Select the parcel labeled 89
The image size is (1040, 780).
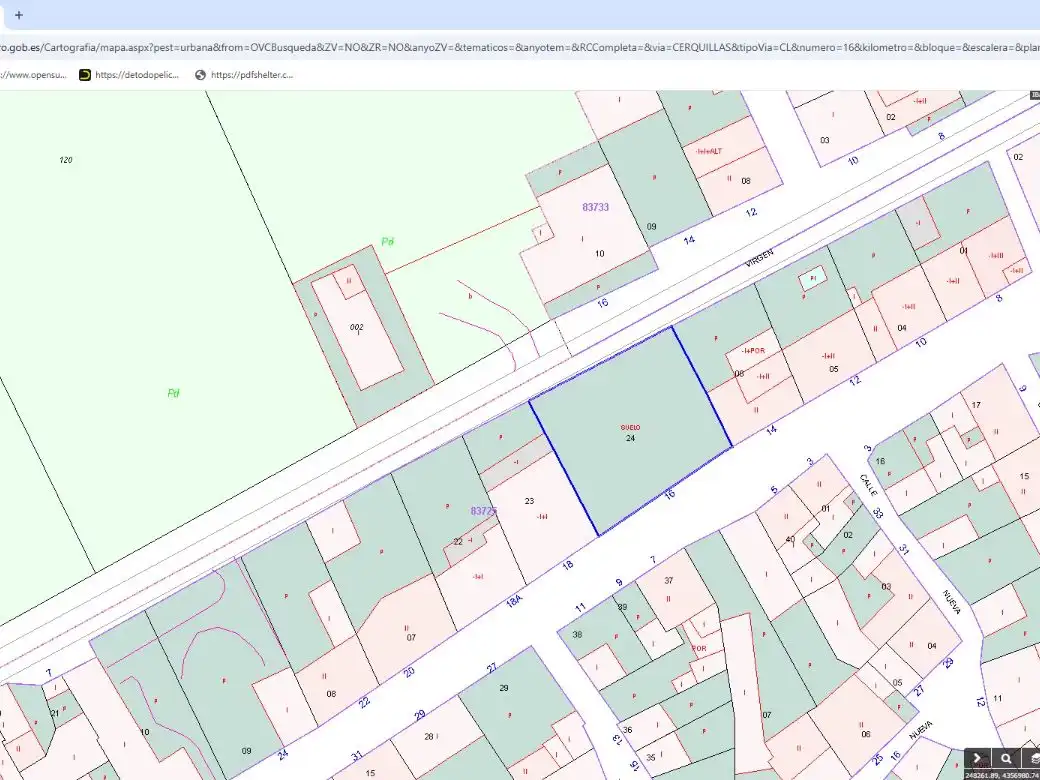tap(622, 607)
